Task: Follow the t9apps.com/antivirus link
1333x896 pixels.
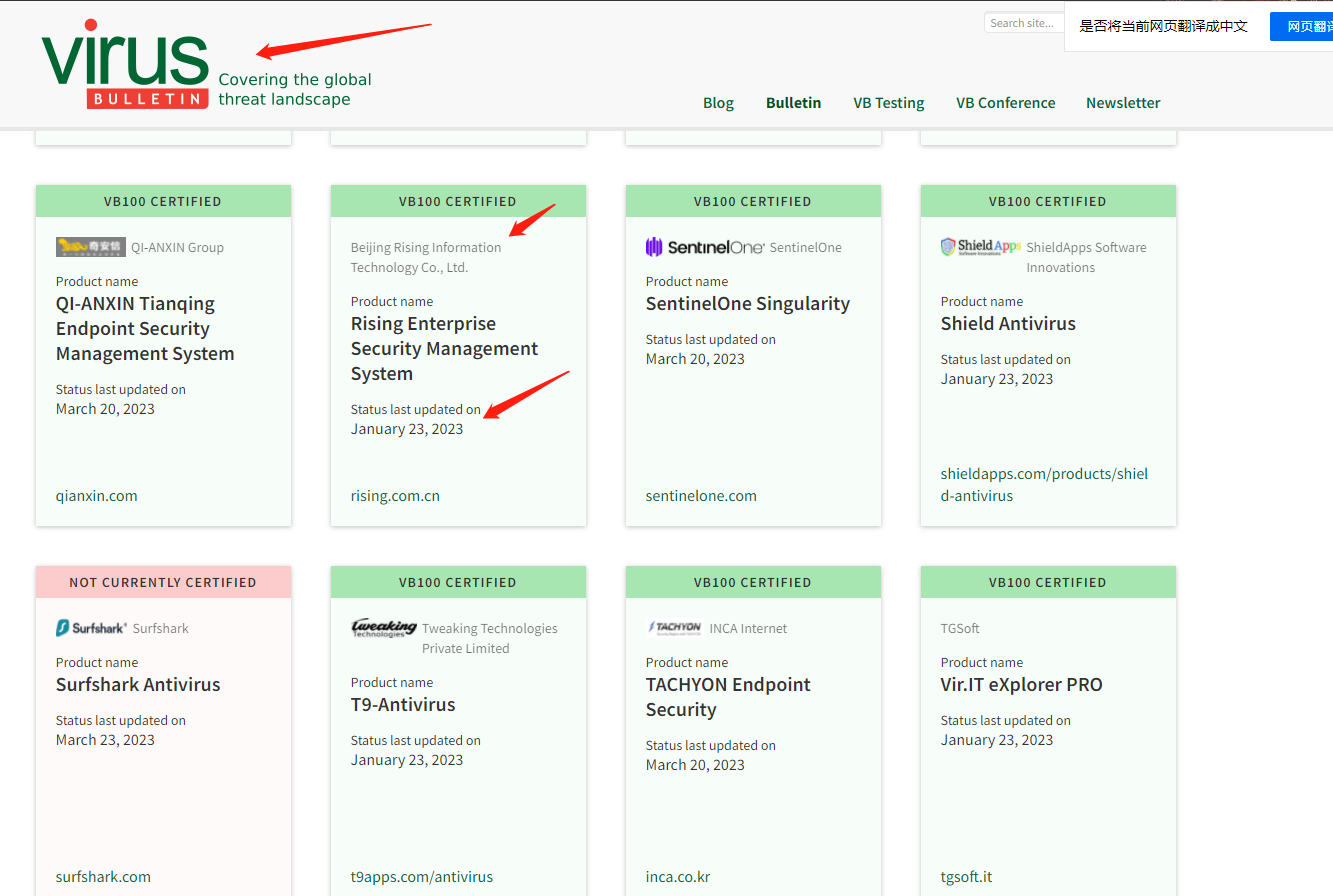Action: click(x=422, y=877)
